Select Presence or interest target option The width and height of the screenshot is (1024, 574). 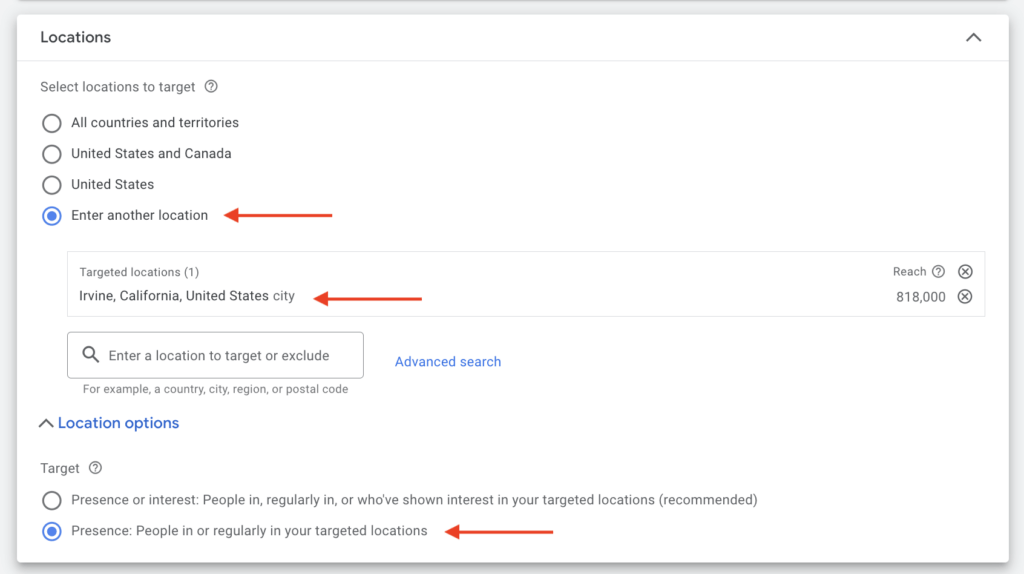(52, 500)
